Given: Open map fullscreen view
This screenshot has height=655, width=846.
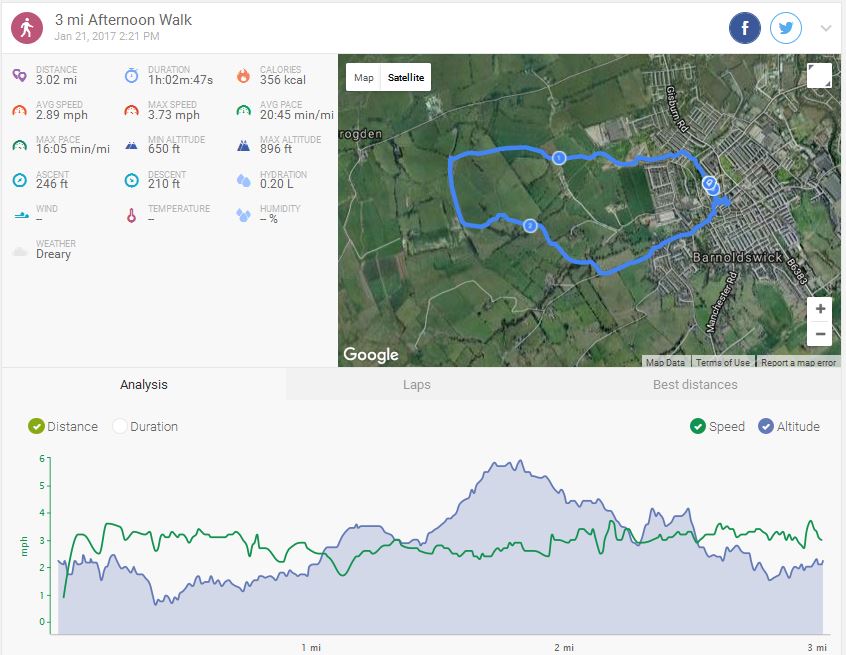Looking at the screenshot, I should [x=819, y=76].
